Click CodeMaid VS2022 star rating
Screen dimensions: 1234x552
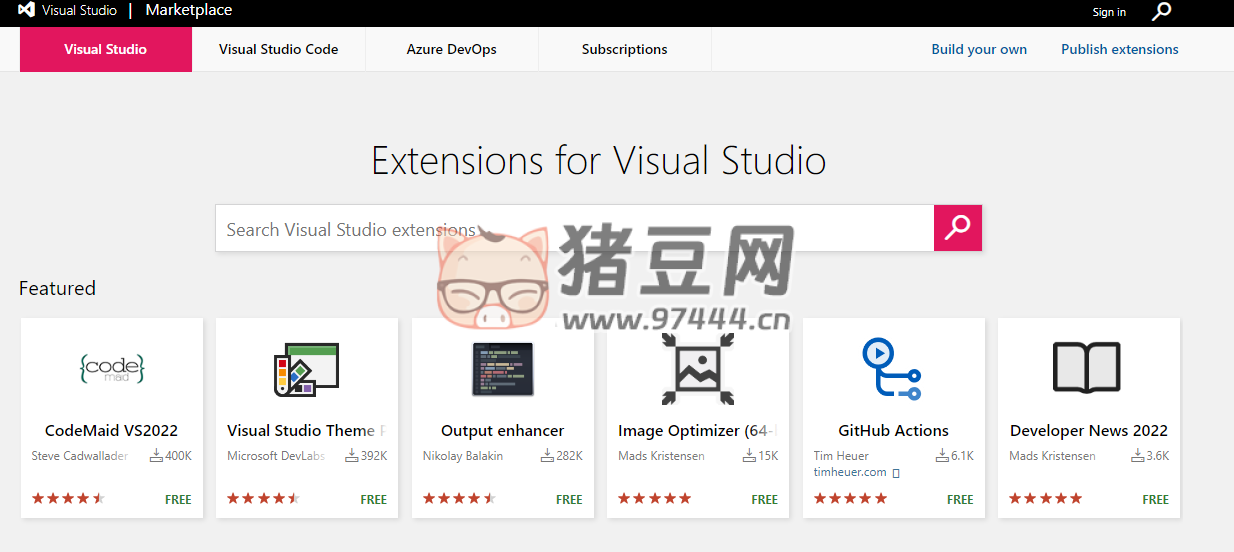click(68, 498)
